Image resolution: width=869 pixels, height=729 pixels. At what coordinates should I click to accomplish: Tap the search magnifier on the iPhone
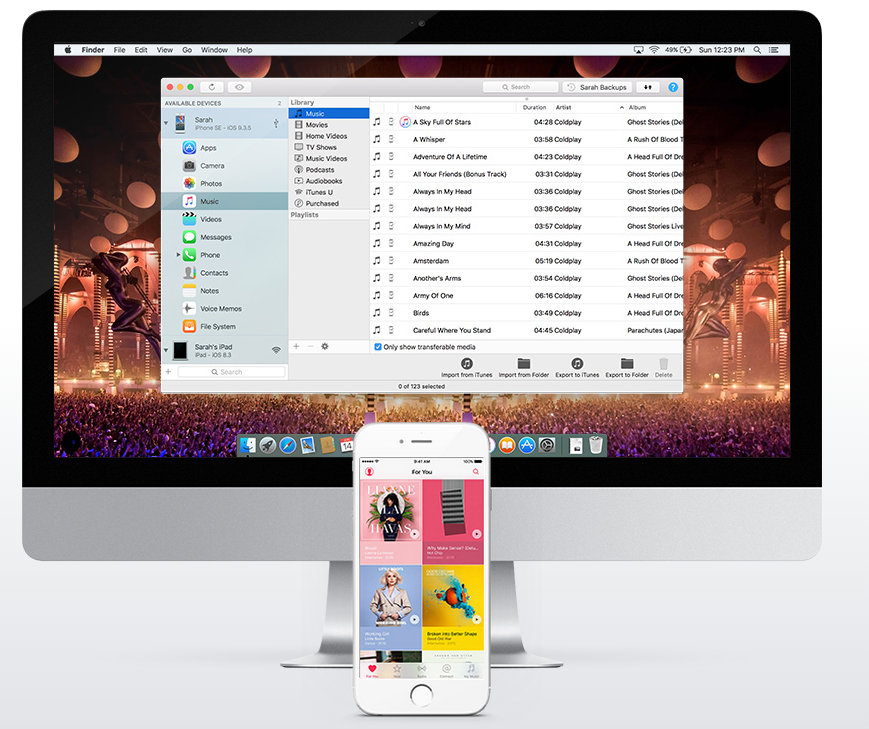[x=476, y=472]
